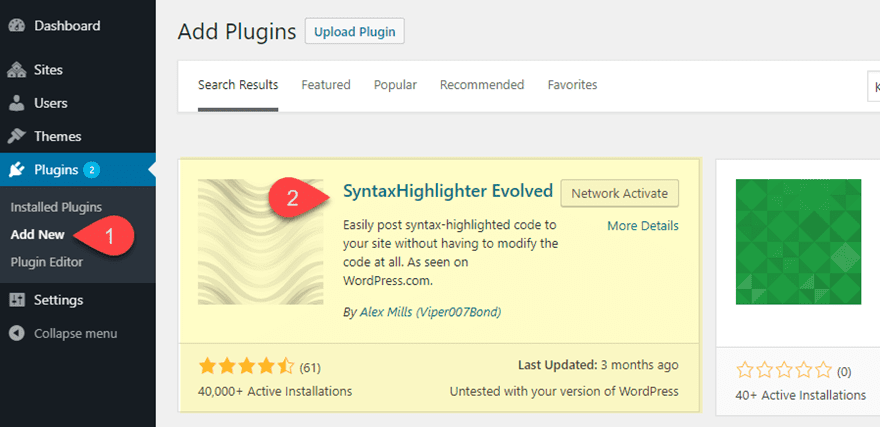
Task: Click the Upload Plugin button
Action: [355, 31]
